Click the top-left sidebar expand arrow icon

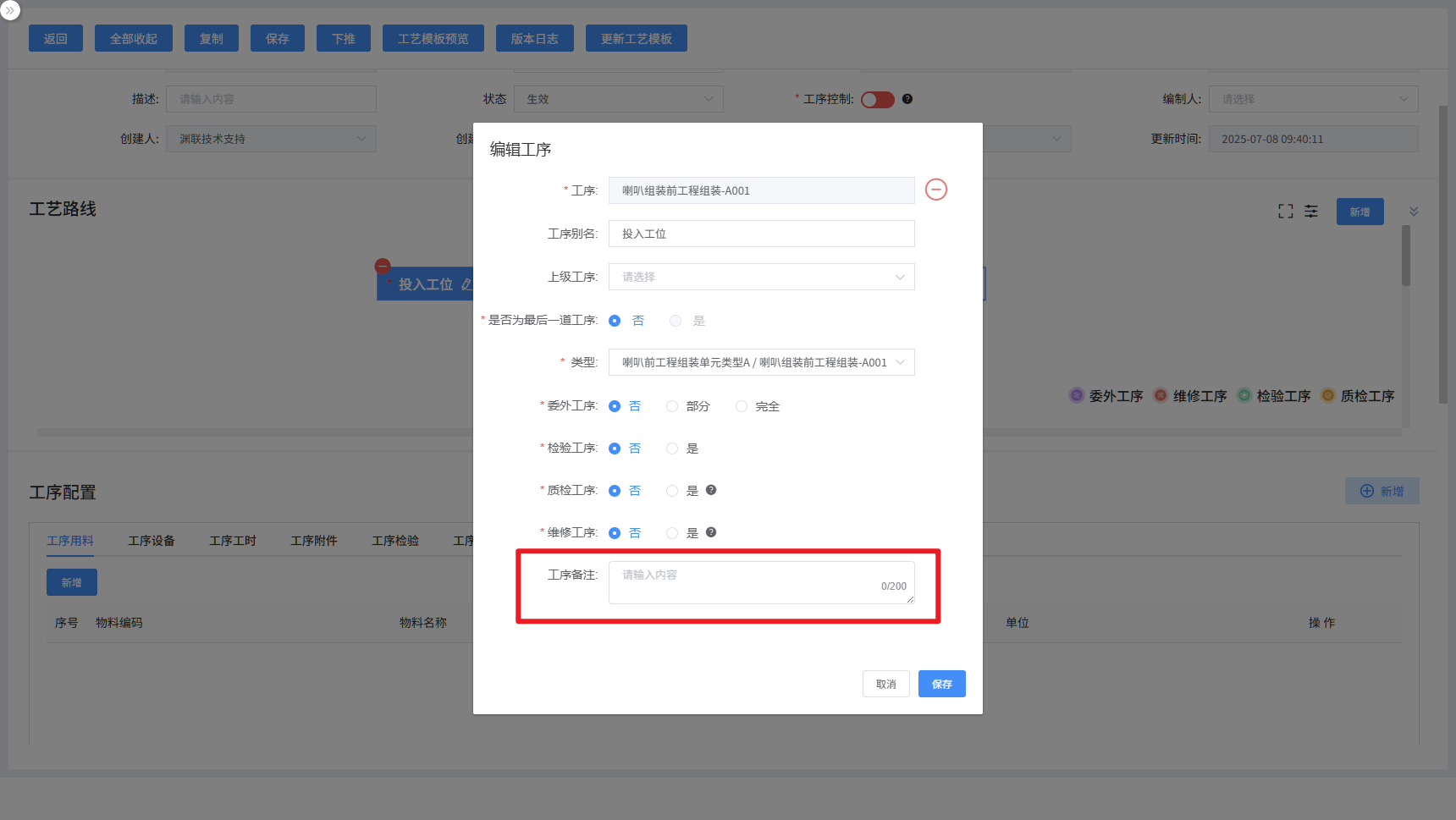coord(10,10)
